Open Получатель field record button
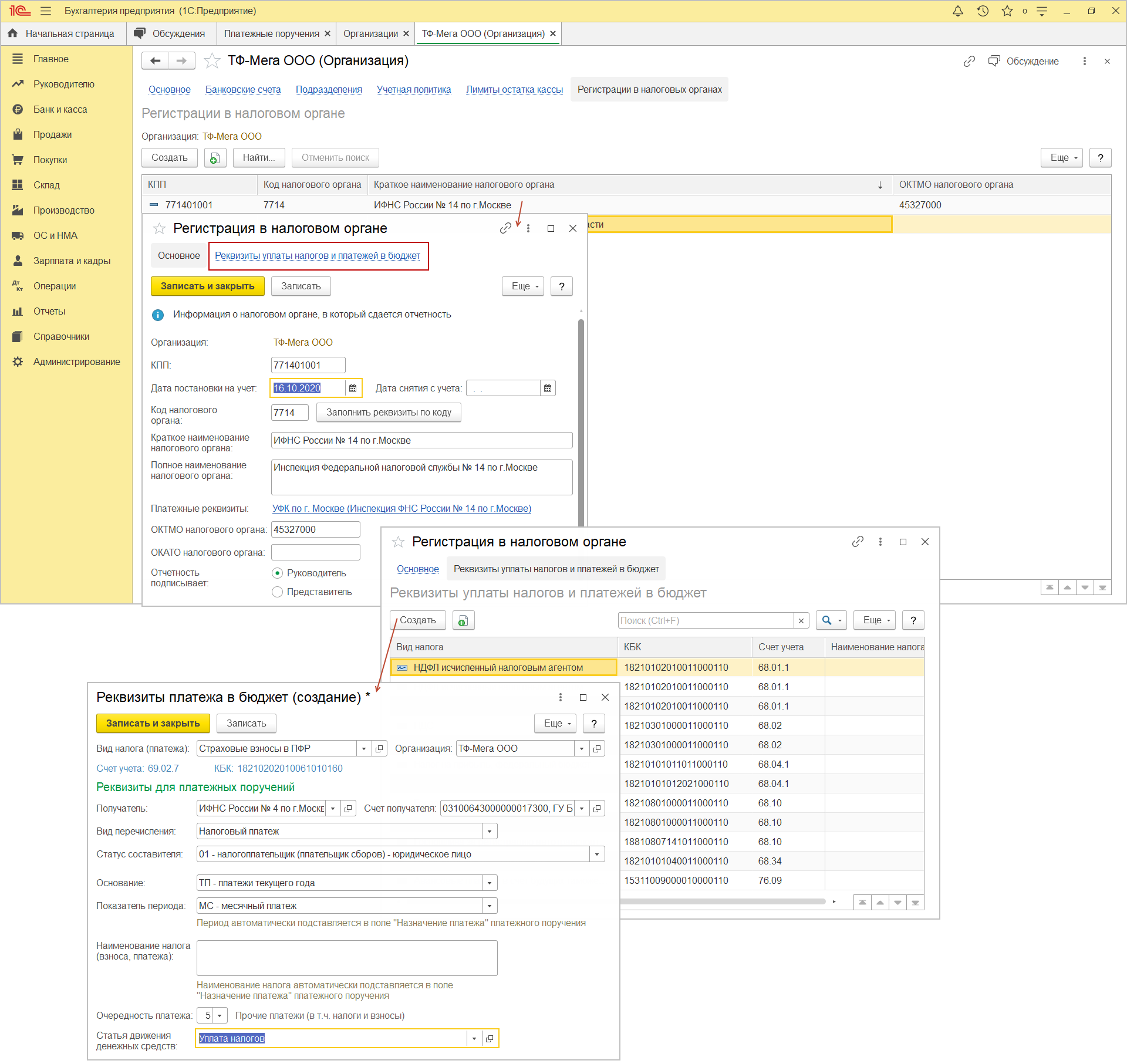This screenshot has width=1127, height=1064. pos(348,809)
